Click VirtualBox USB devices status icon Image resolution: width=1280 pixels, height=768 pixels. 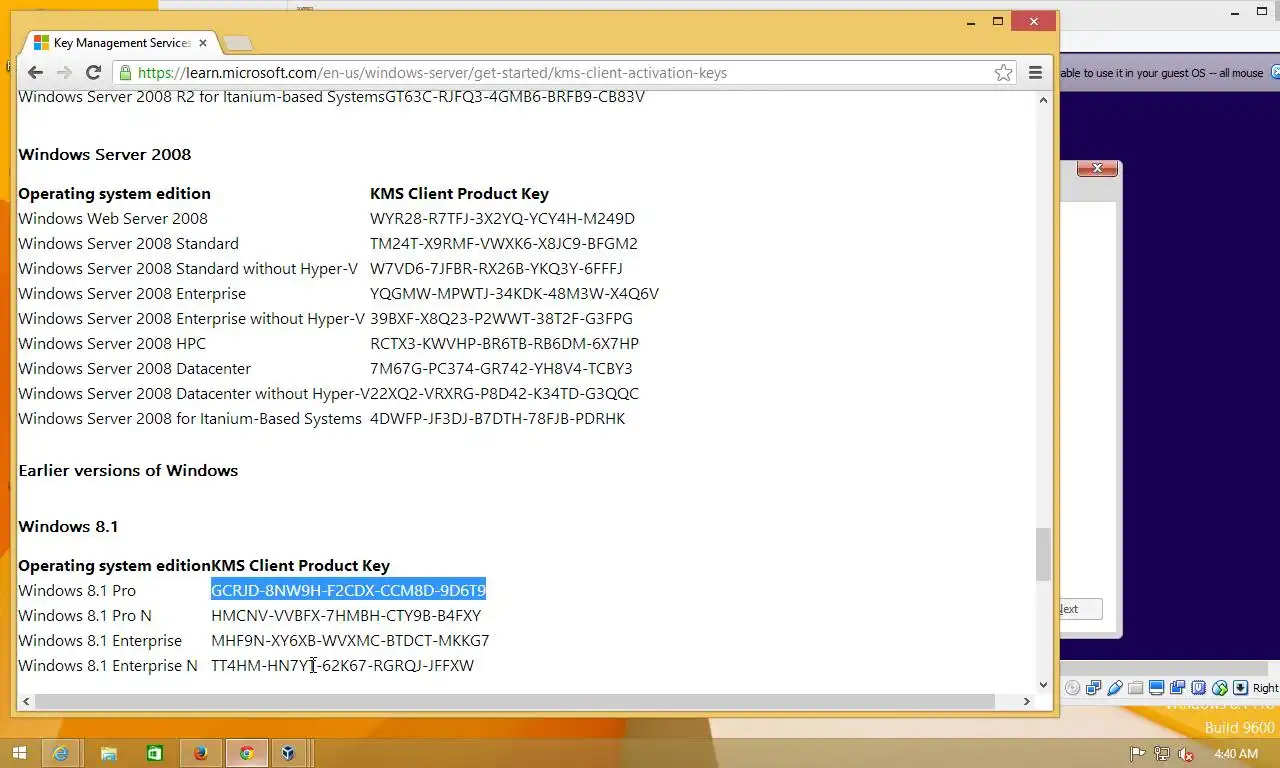1115,688
